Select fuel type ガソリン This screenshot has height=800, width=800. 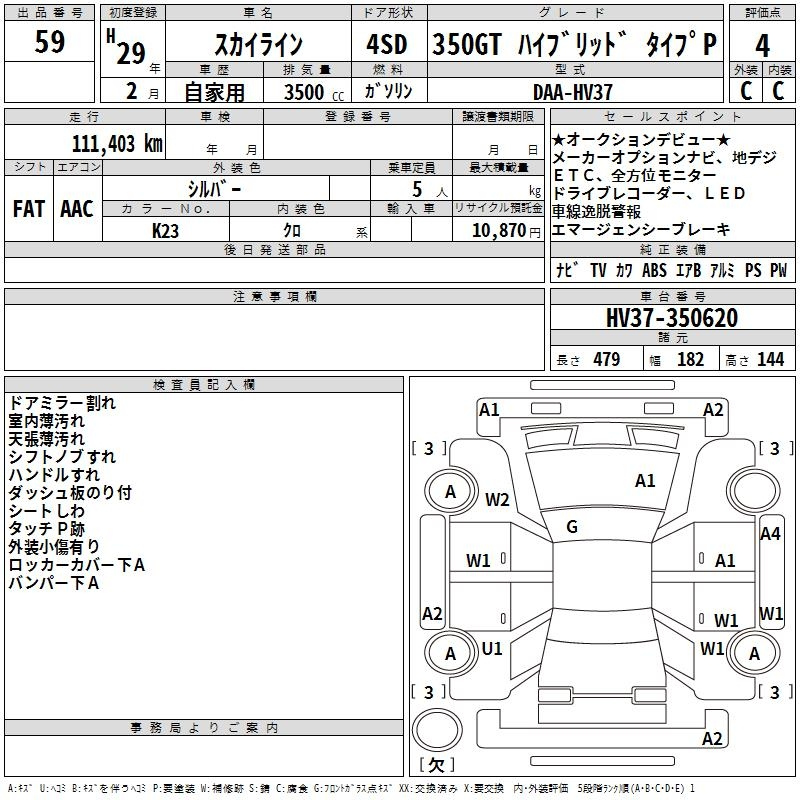pos(388,91)
